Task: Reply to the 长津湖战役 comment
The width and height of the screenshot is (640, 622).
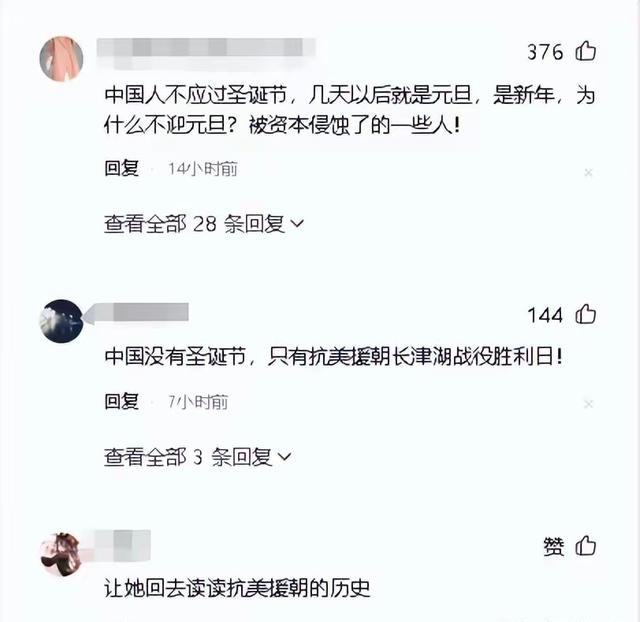Action: point(122,401)
